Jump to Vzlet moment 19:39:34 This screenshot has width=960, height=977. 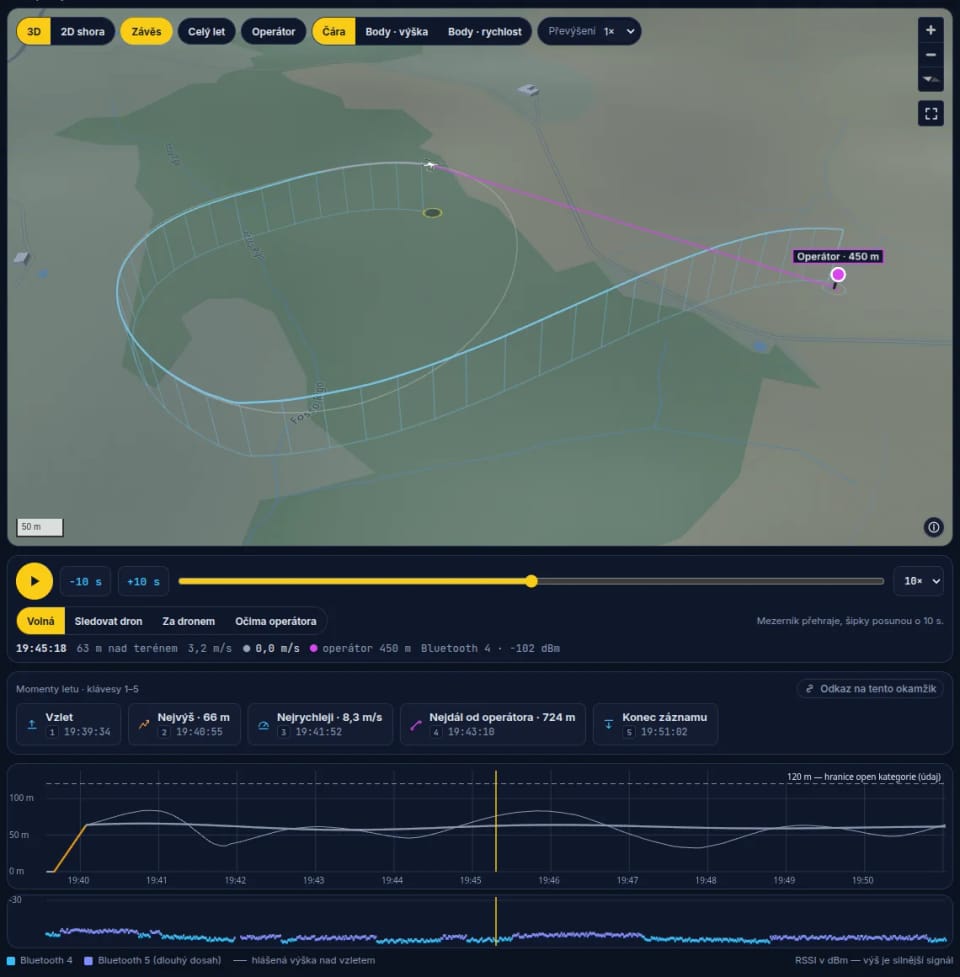pos(69,724)
